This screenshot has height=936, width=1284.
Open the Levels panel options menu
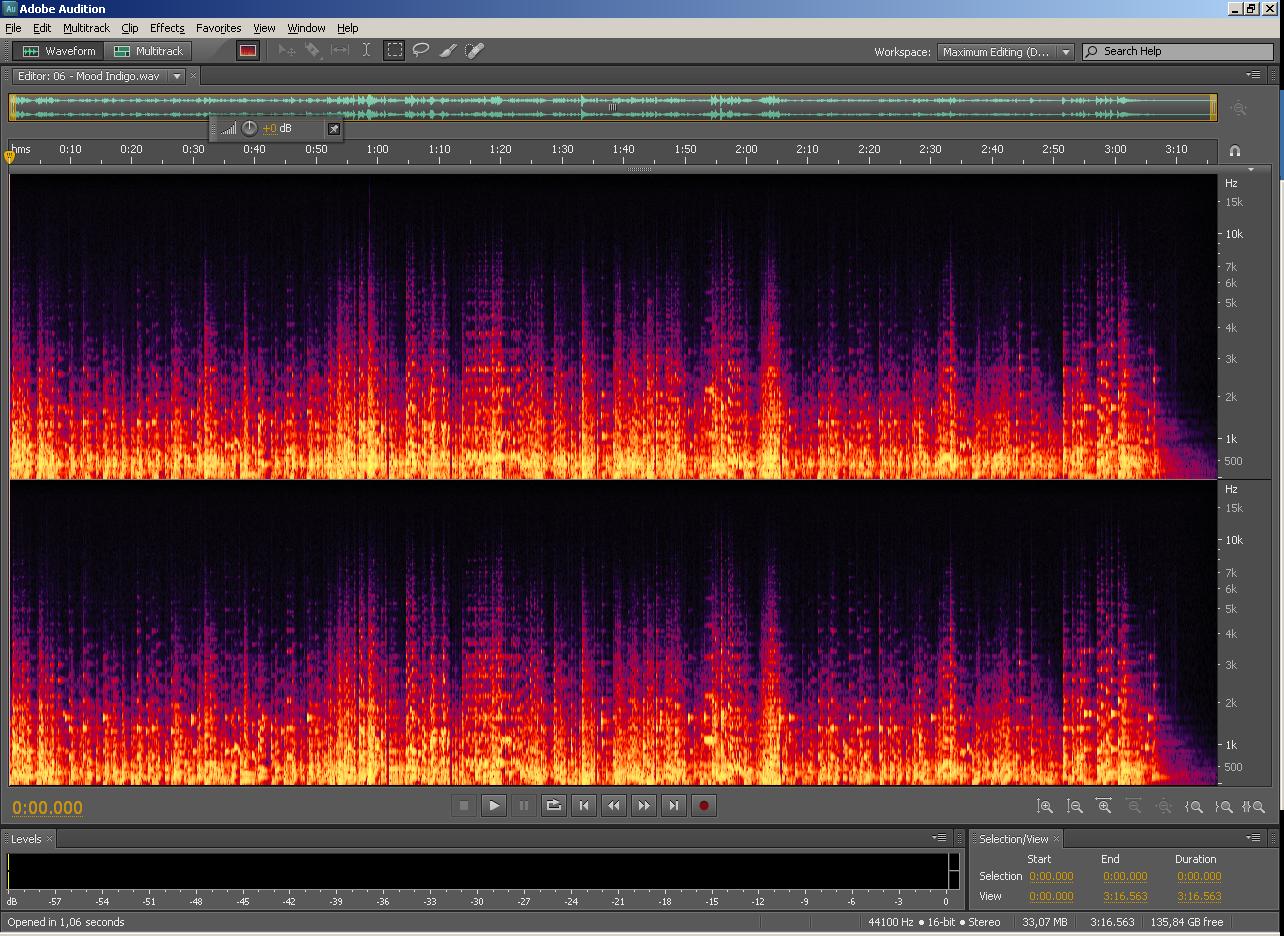(939, 838)
